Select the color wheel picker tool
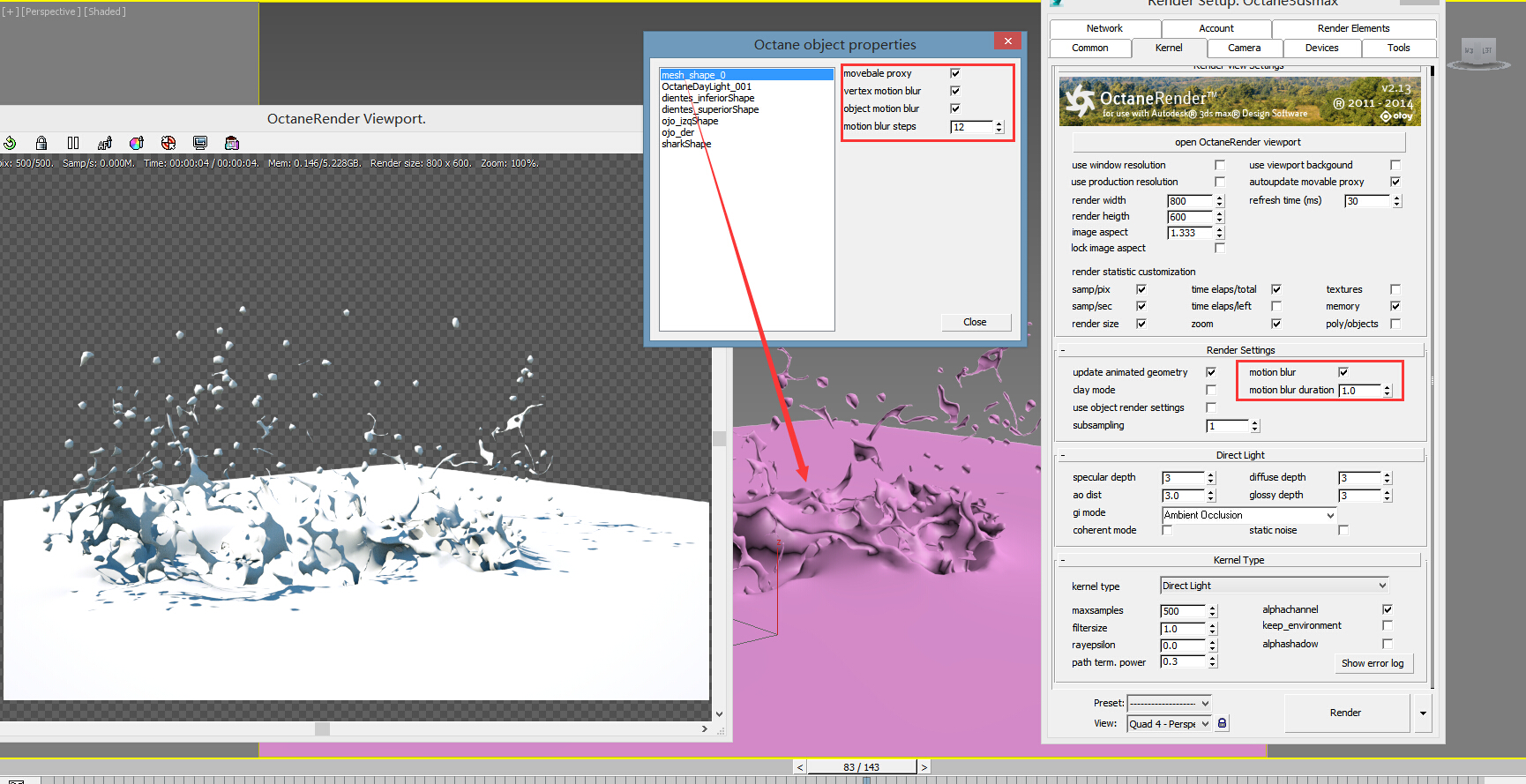Viewport: 1526px width, 784px height. (137, 143)
